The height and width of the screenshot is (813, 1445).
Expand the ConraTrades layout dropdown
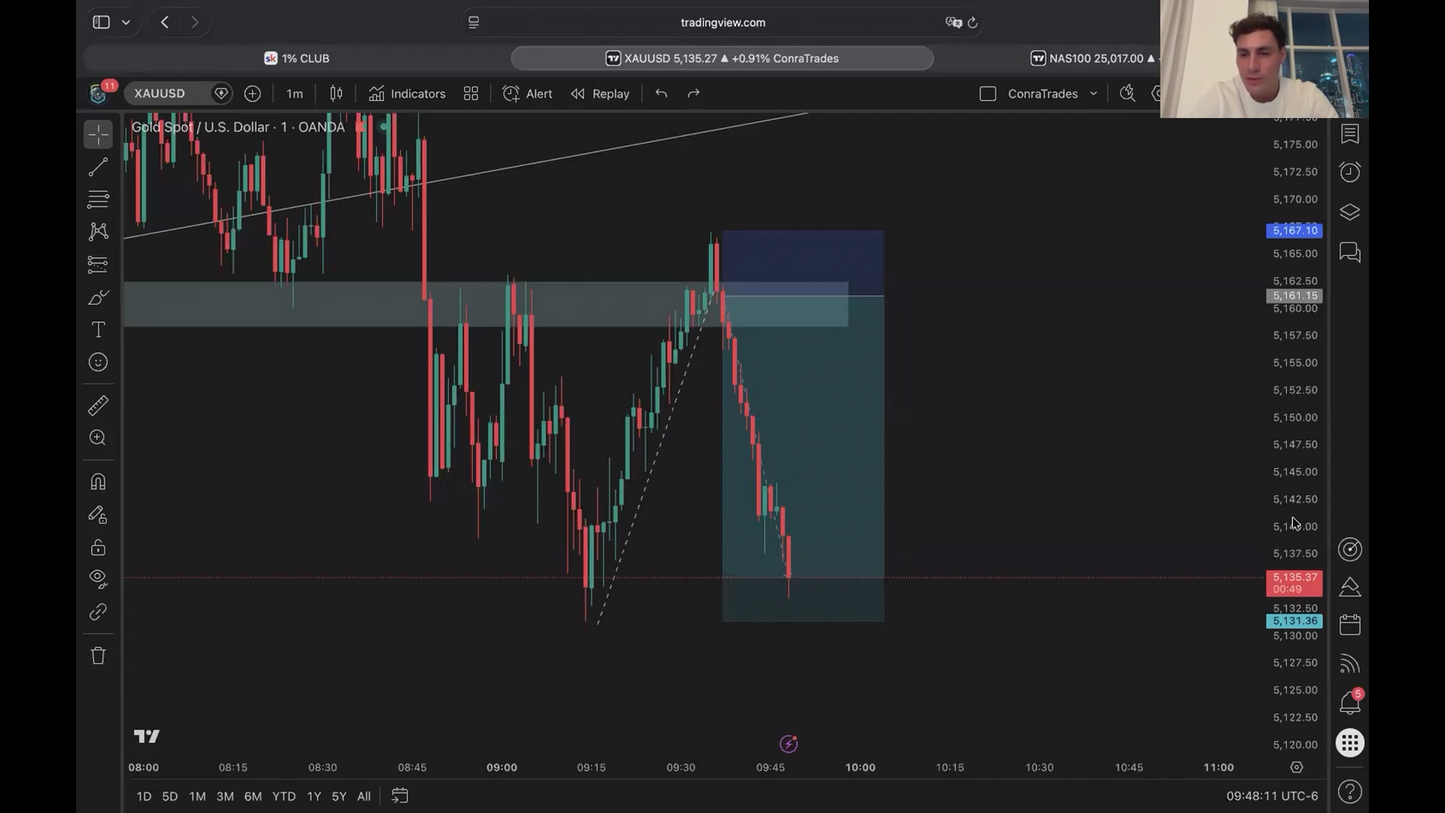[x=1093, y=94]
